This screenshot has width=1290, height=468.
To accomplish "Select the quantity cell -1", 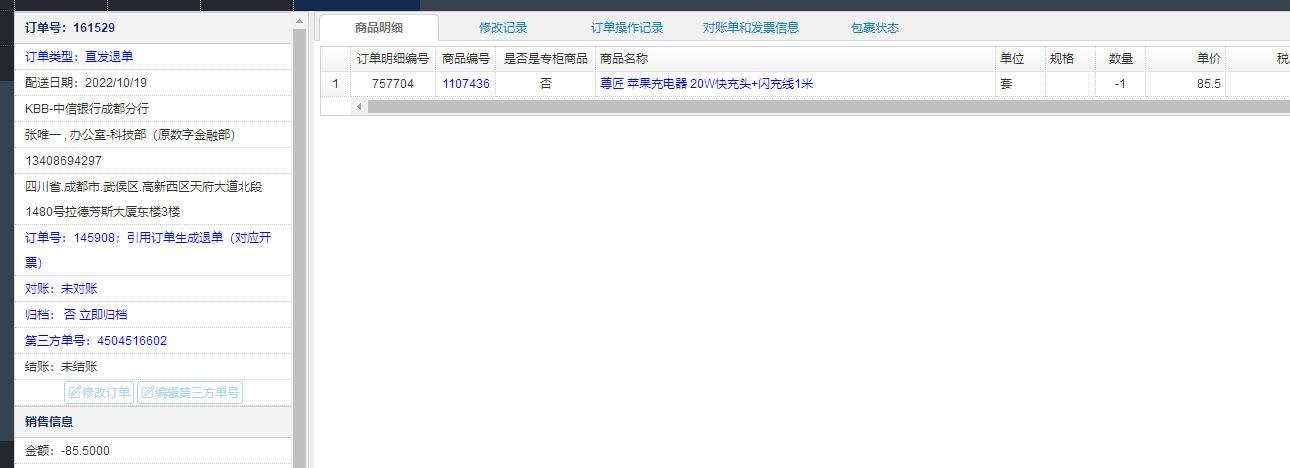I will tap(1120, 84).
